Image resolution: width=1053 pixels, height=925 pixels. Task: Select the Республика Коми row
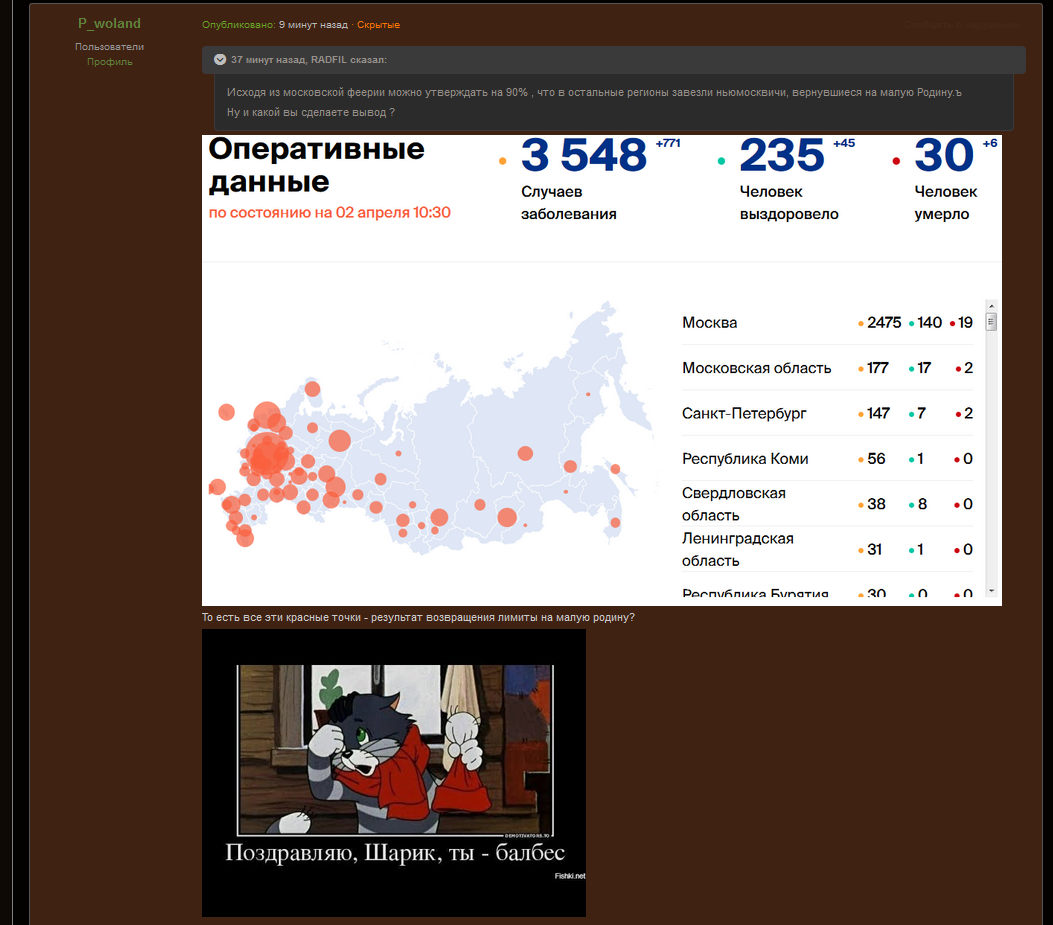point(827,459)
